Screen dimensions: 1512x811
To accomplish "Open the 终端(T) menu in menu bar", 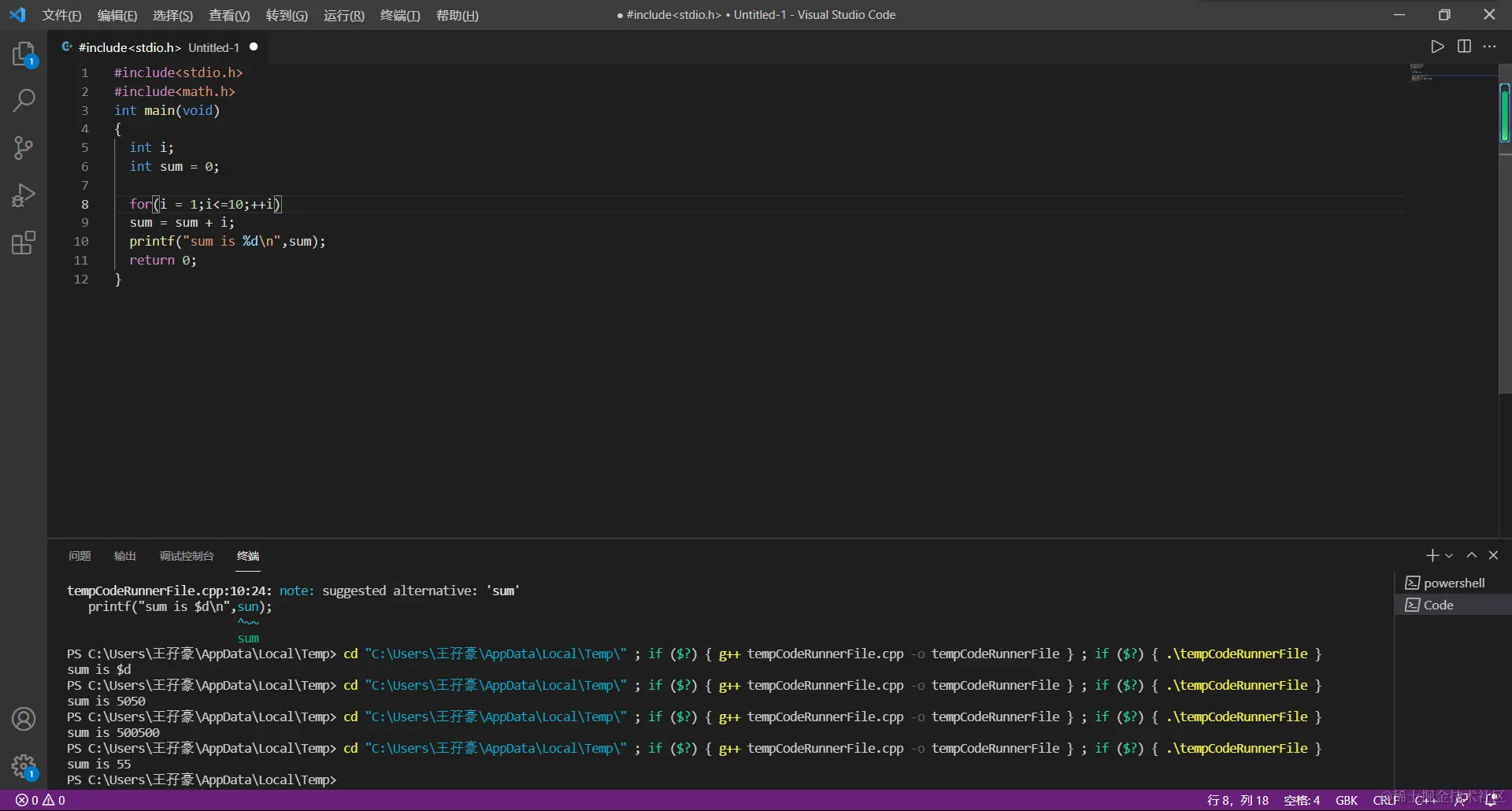I will (x=400, y=15).
